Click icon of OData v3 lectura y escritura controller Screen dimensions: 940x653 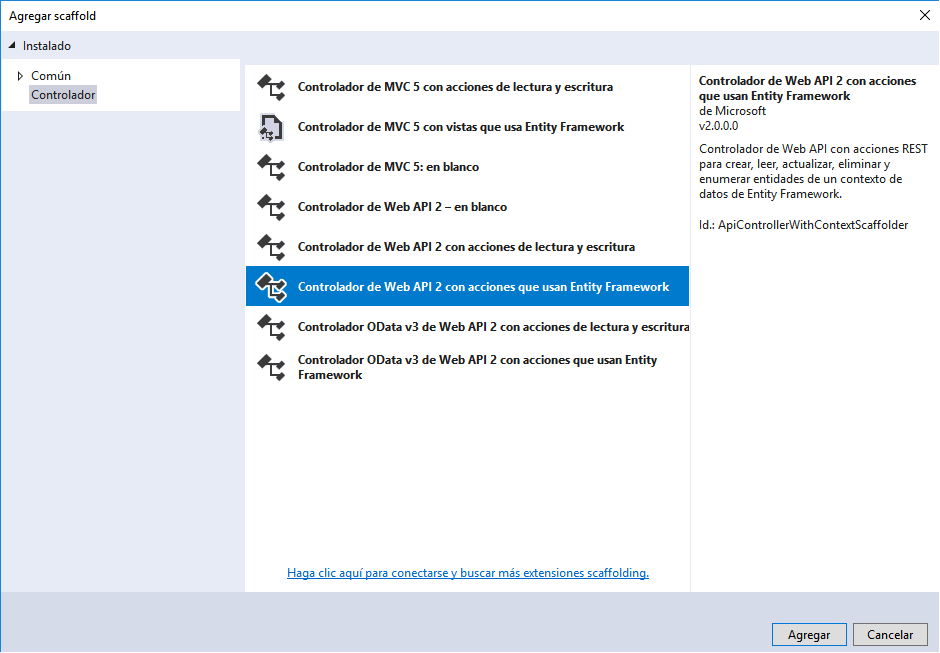click(x=271, y=327)
